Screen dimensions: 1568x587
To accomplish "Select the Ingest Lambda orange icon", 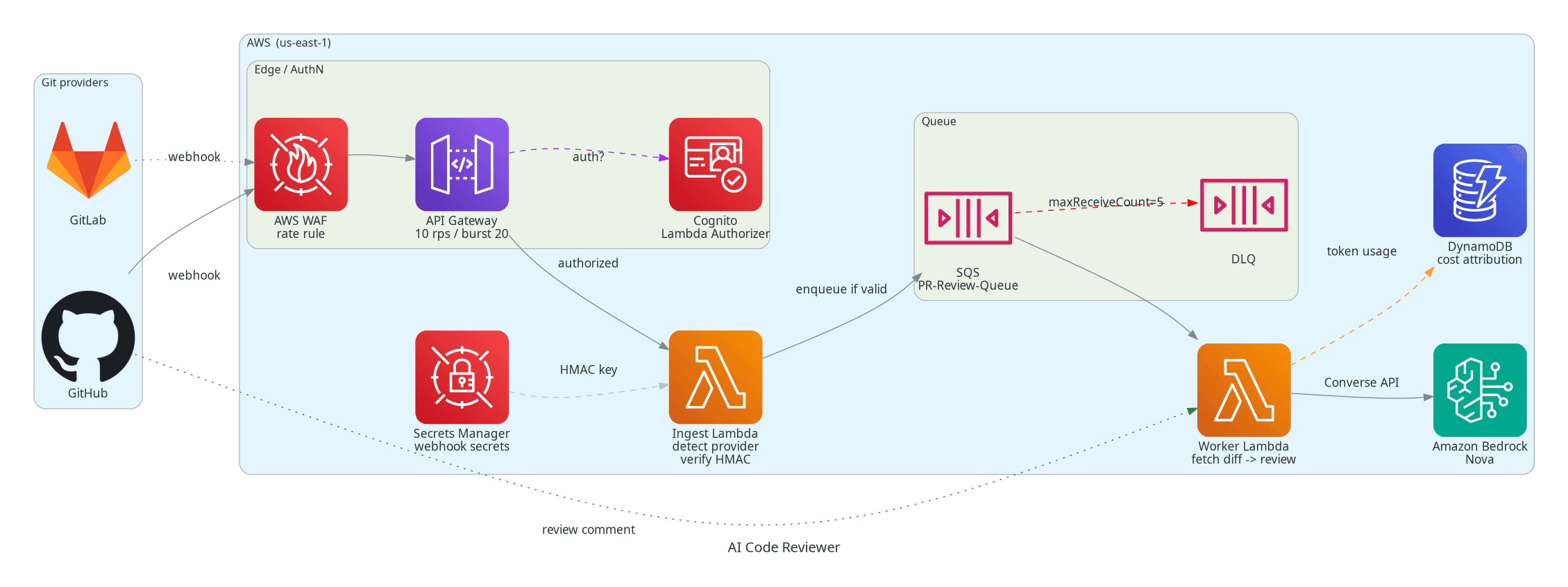I will tap(715, 377).
